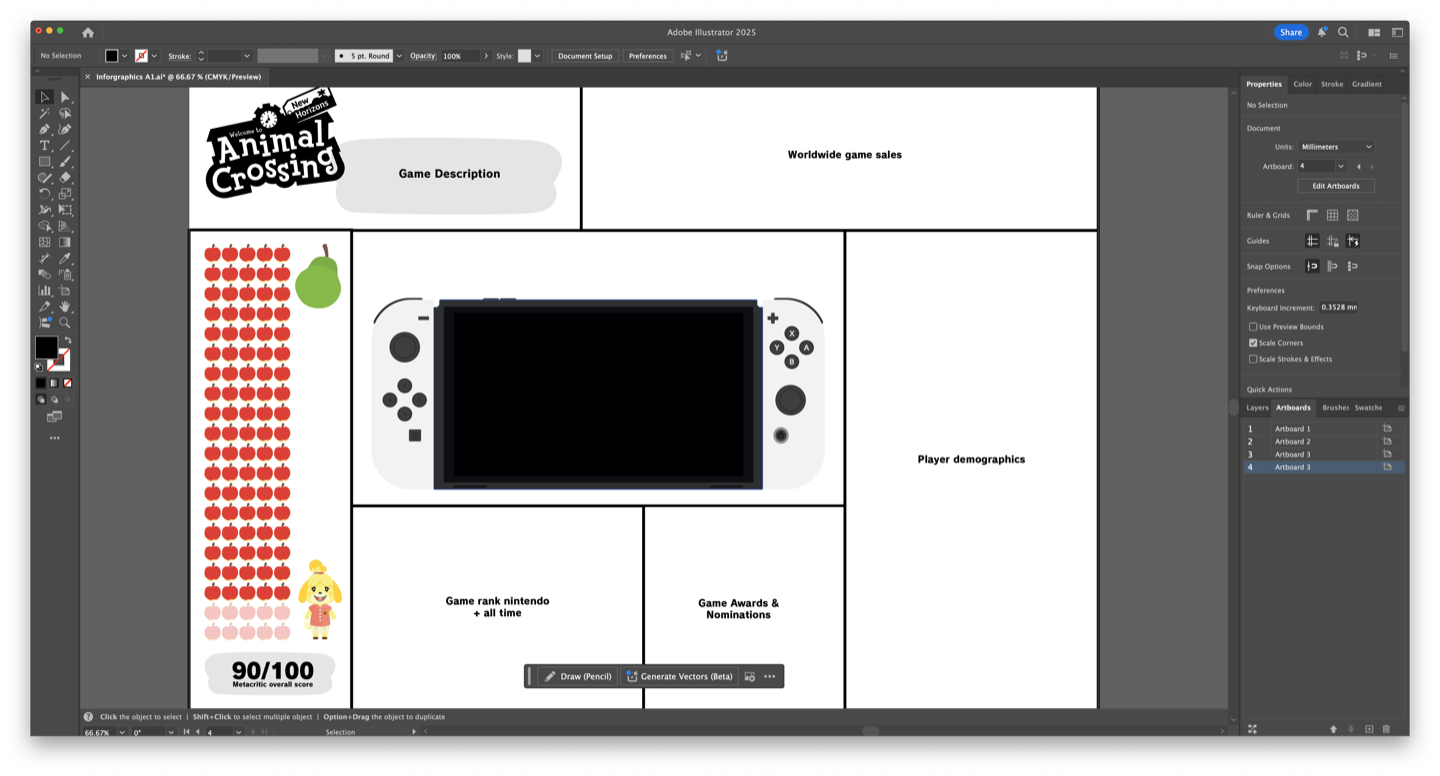Open the Artboard number dropdown in Properties
Image resolution: width=1440 pixels, height=776 pixels.
pyautogui.click(x=1340, y=166)
